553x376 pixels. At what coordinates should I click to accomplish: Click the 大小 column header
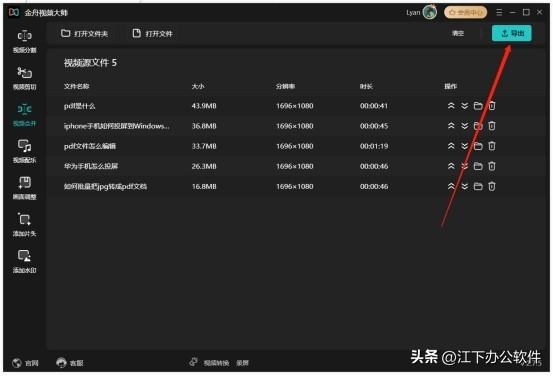click(198, 86)
